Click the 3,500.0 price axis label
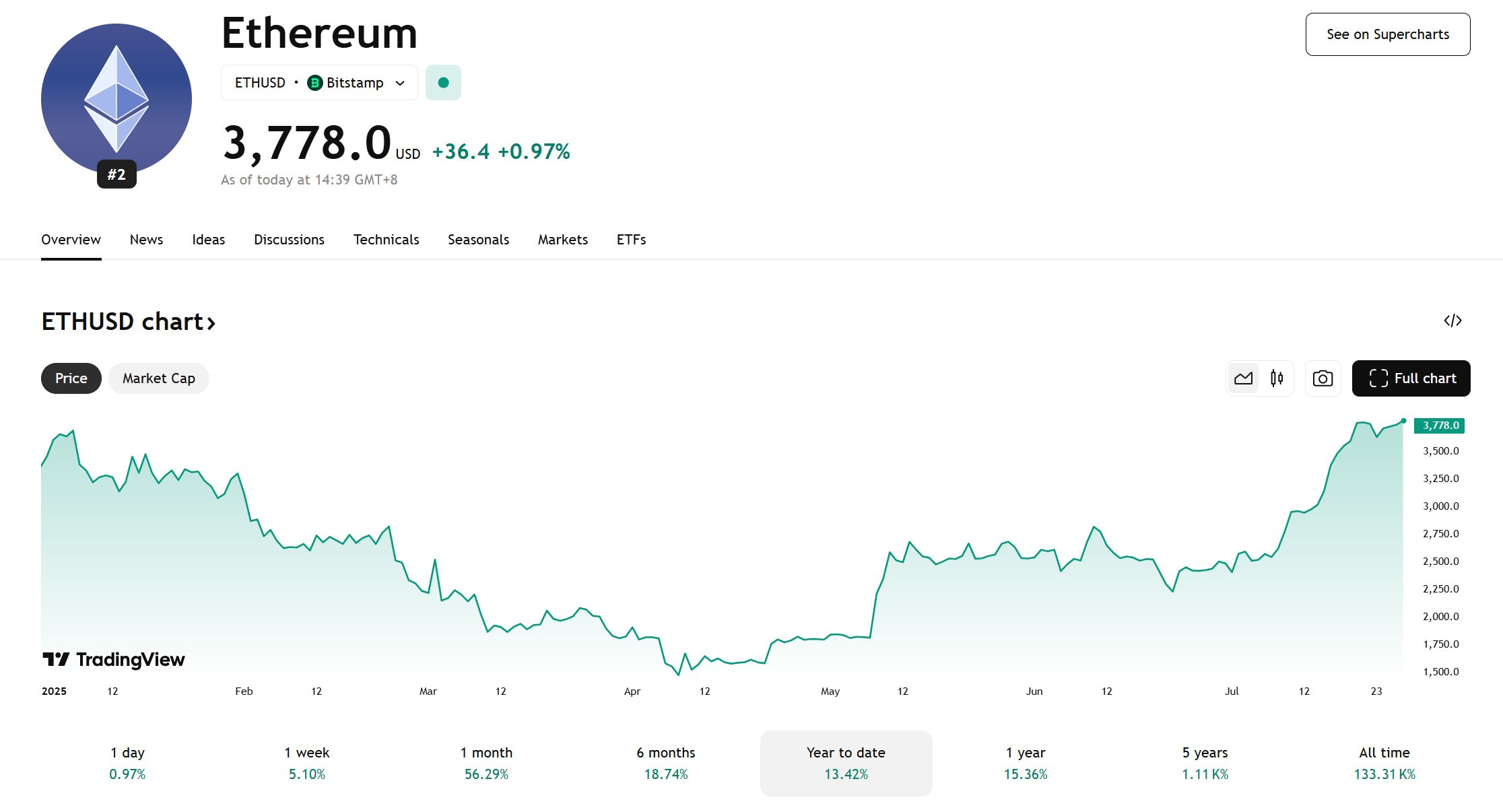Screen dimensions: 1503x812 pos(1440,451)
